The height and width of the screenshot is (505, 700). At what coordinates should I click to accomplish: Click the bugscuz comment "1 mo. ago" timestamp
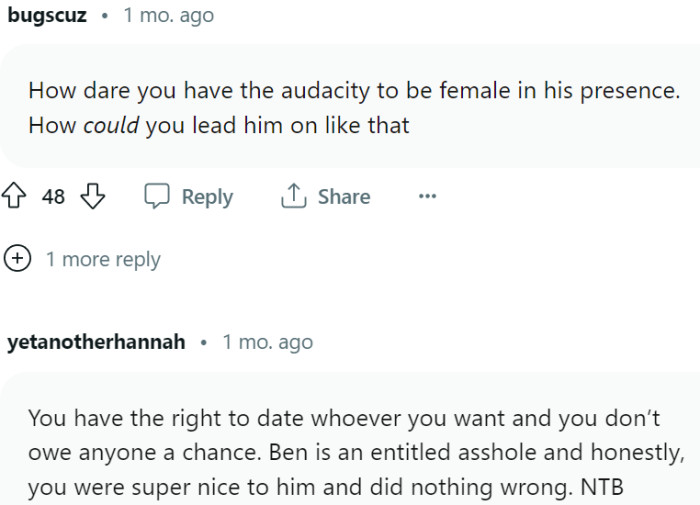point(168,16)
